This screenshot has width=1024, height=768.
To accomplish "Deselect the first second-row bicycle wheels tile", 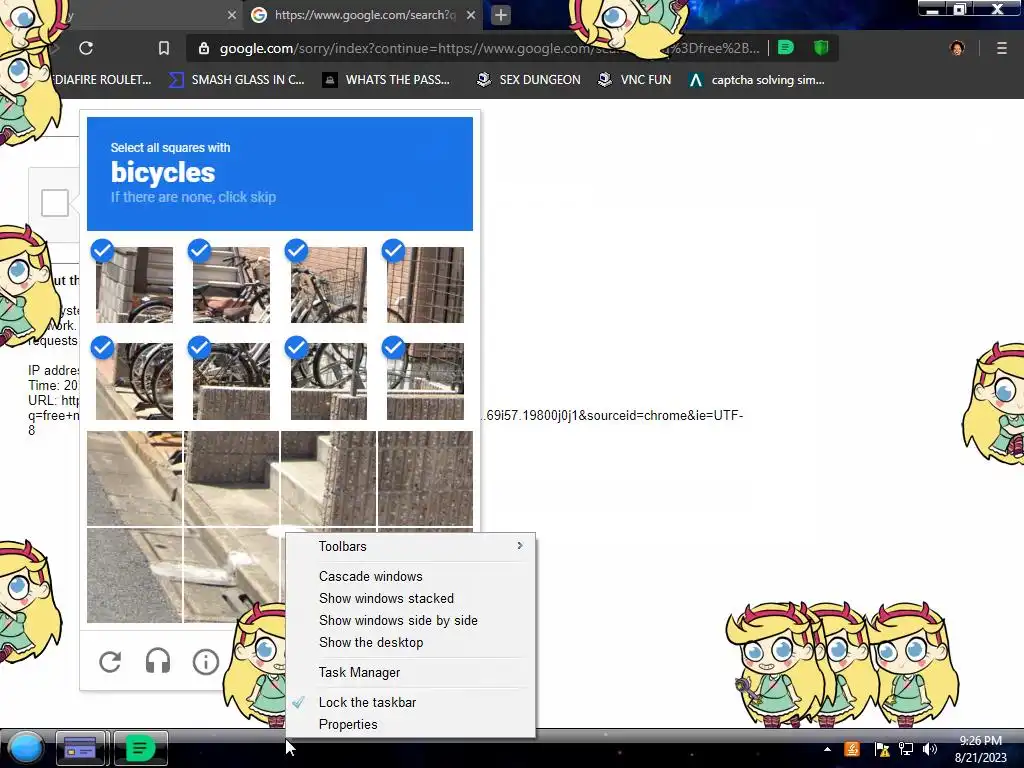I will 134,381.
